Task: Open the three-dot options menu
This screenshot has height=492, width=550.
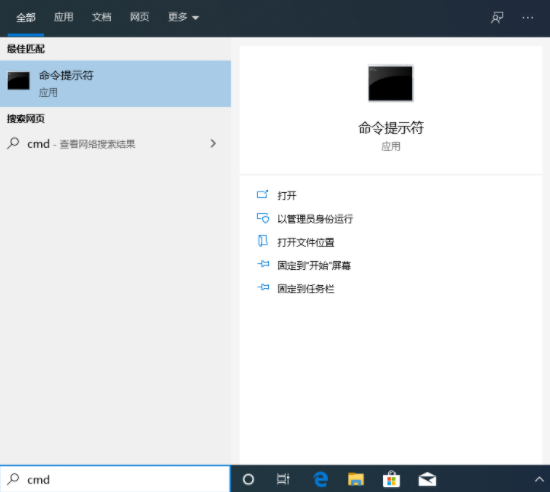Action: pyautogui.click(x=528, y=18)
